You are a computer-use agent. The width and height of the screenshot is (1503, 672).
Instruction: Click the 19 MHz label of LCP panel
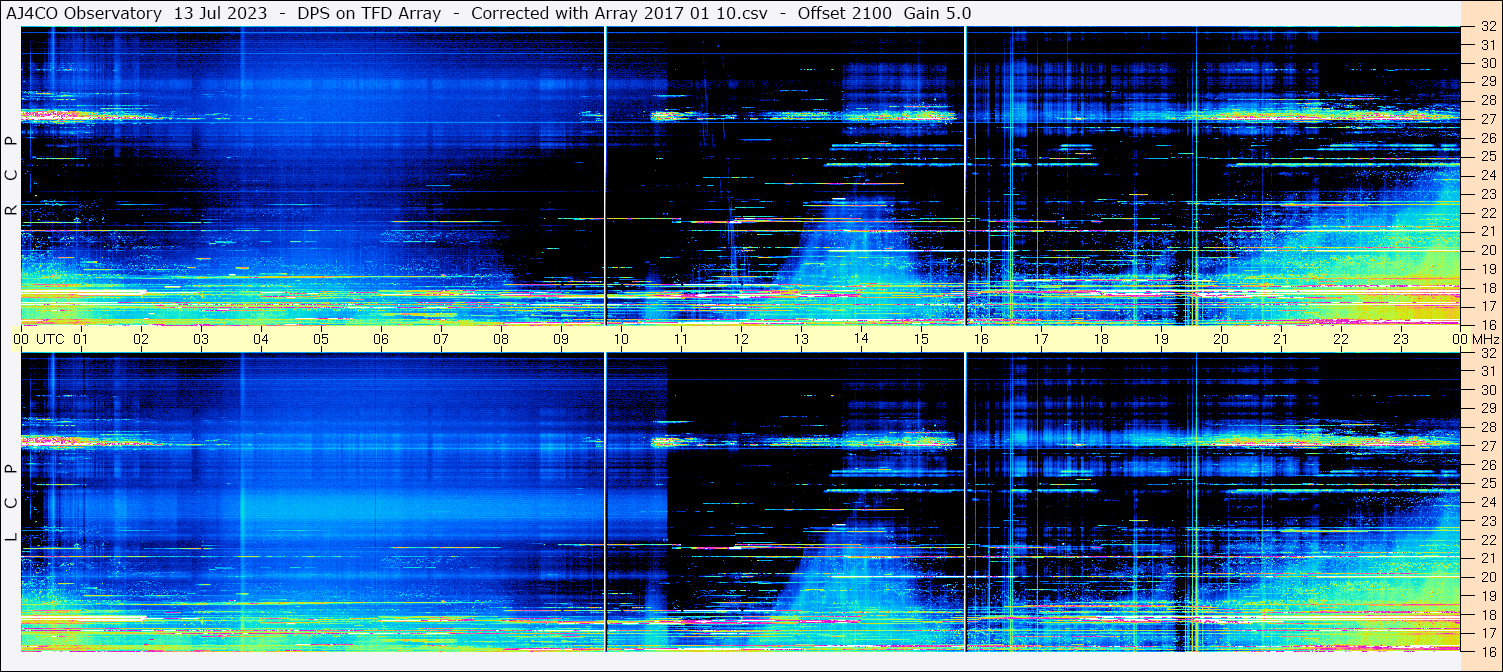point(1487,595)
